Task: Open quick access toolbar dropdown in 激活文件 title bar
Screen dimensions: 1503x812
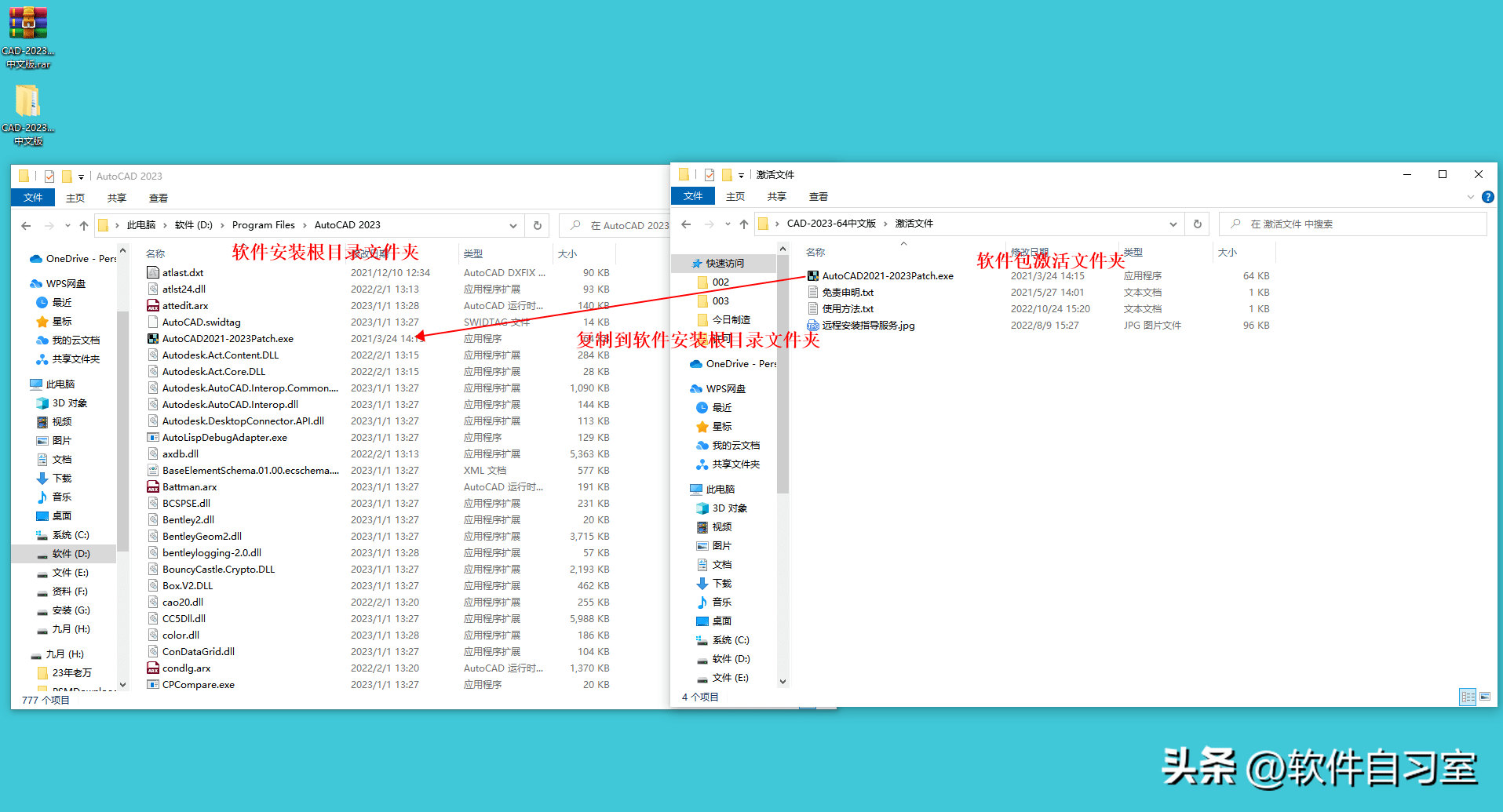Action: (x=742, y=176)
